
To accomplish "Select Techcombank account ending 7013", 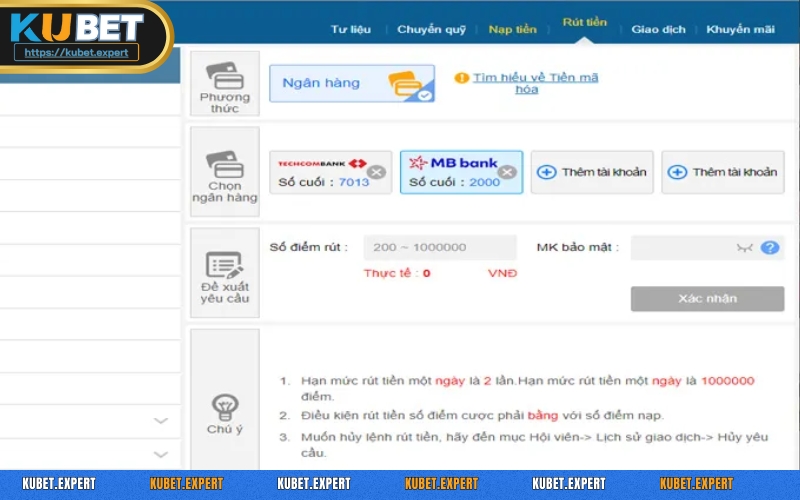I will click(x=322, y=172).
